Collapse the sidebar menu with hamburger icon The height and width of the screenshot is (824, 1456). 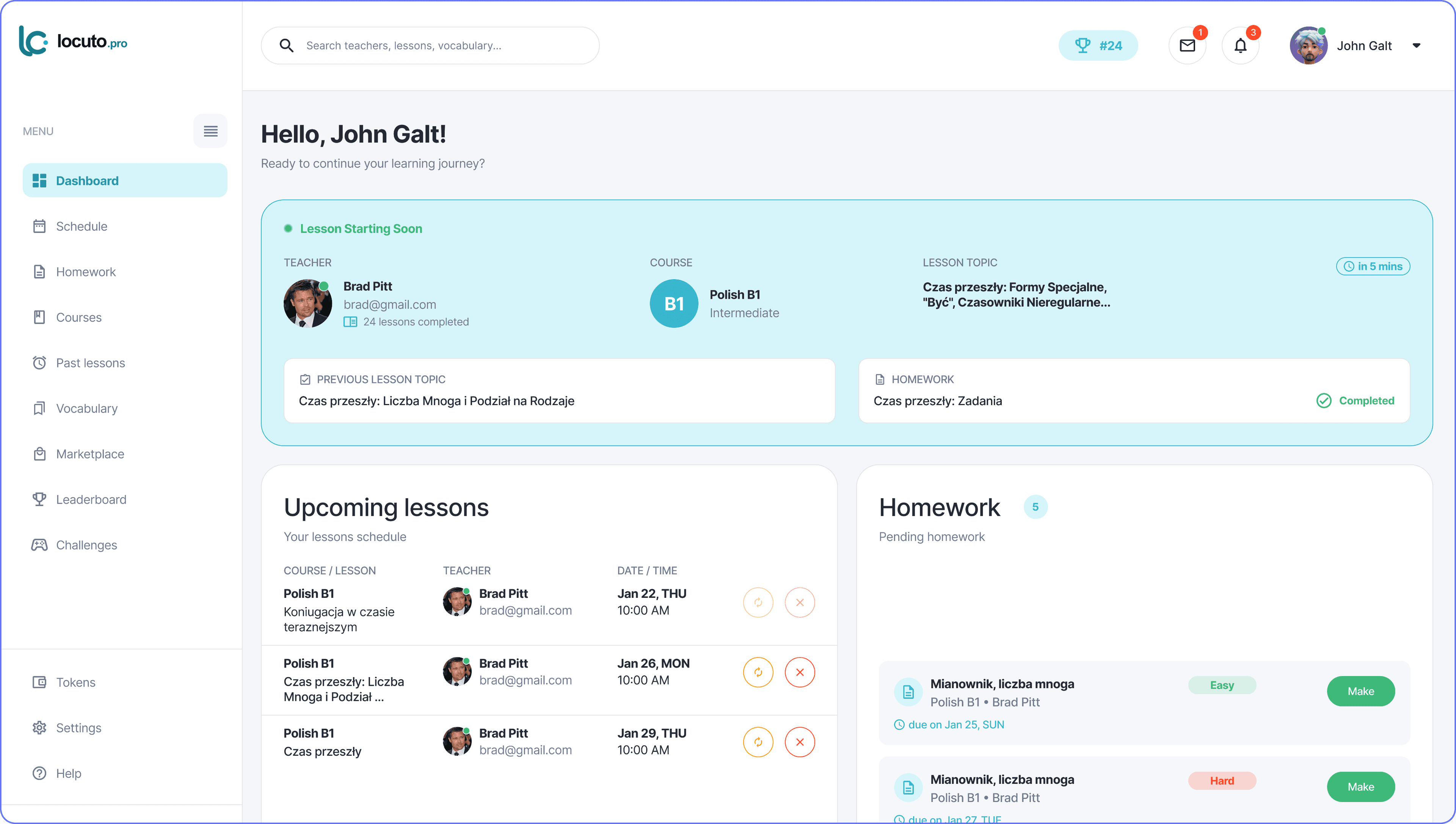(210, 131)
